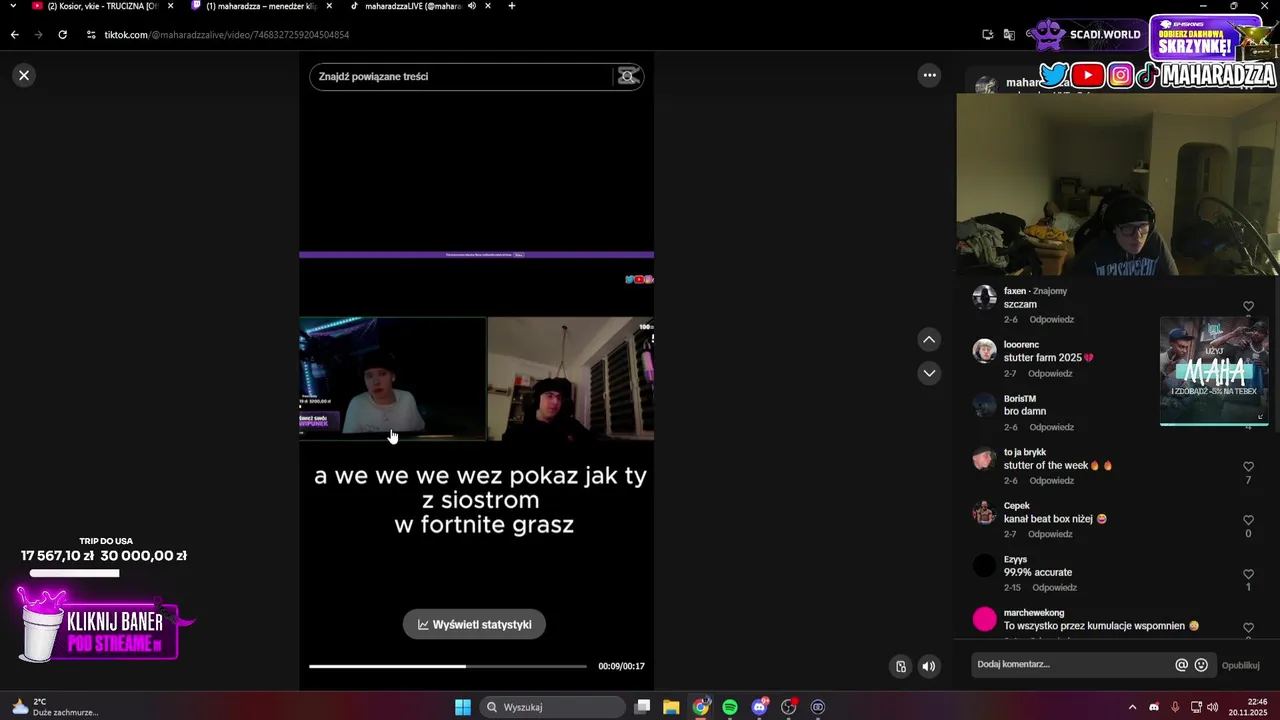This screenshot has height=720, width=1280.
Task: Open Cepek's profile avatar
Action: pyautogui.click(x=985, y=512)
